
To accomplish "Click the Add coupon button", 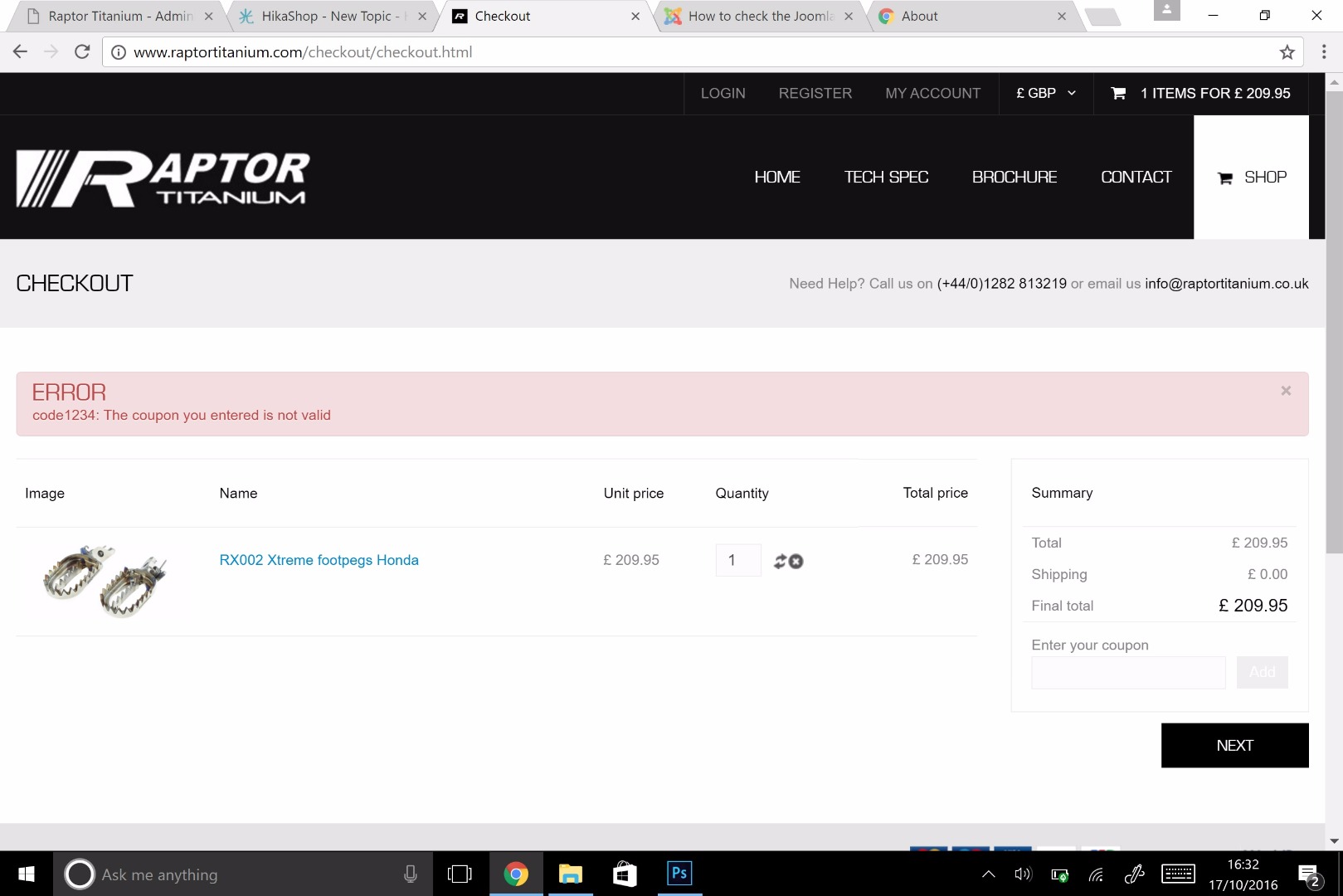I will pos(1262,672).
